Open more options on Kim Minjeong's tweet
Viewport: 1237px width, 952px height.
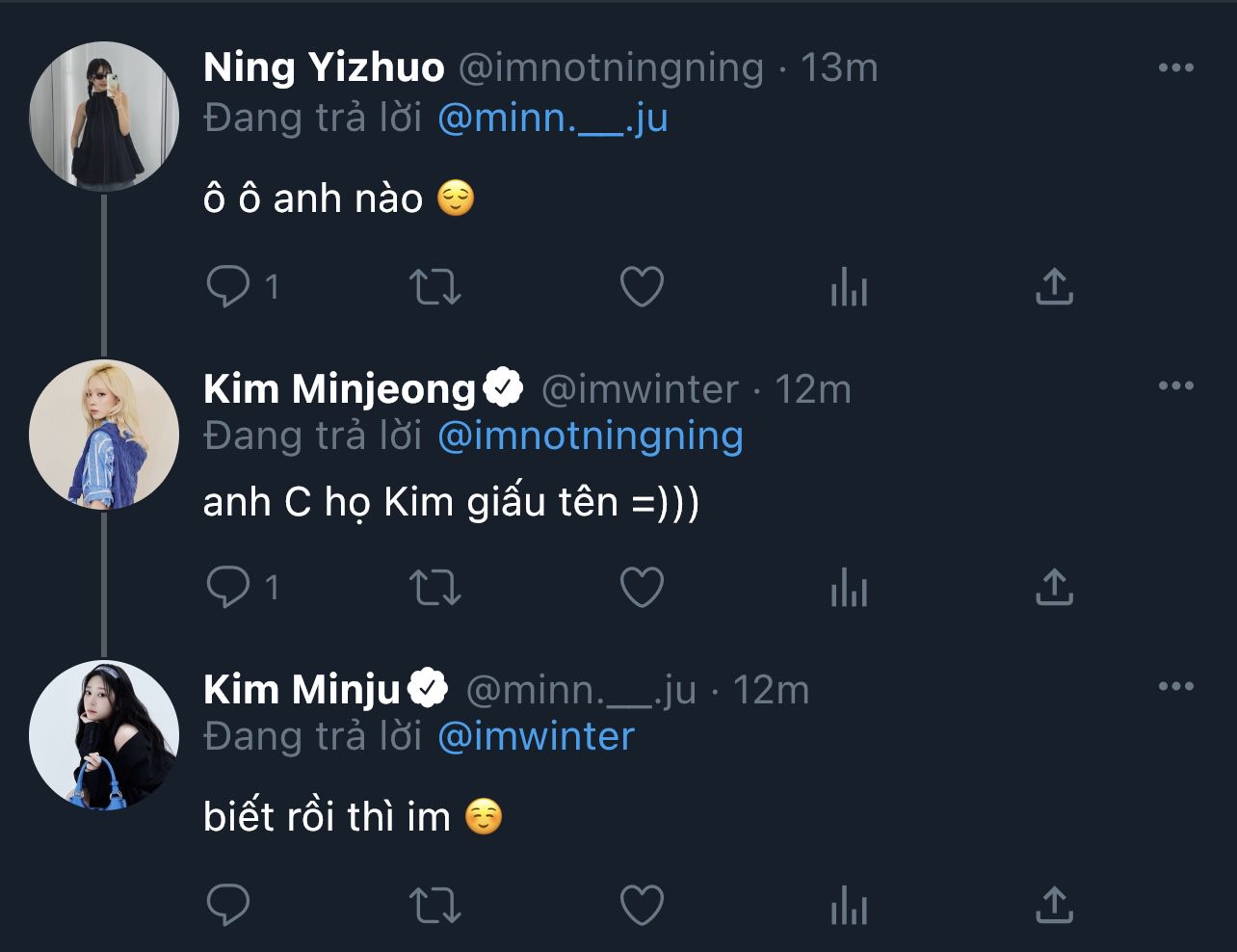(1175, 385)
